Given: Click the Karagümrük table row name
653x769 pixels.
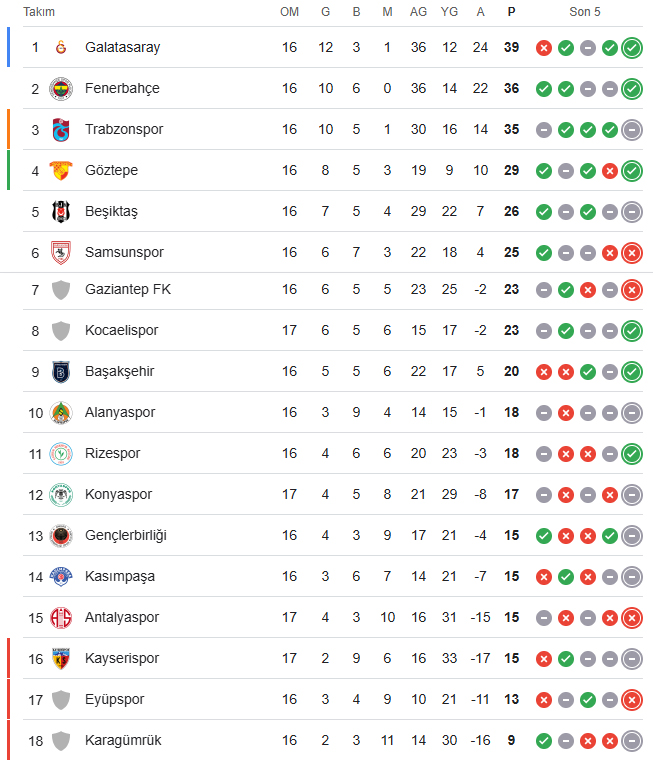Looking at the screenshot, I should [x=123, y=741].
